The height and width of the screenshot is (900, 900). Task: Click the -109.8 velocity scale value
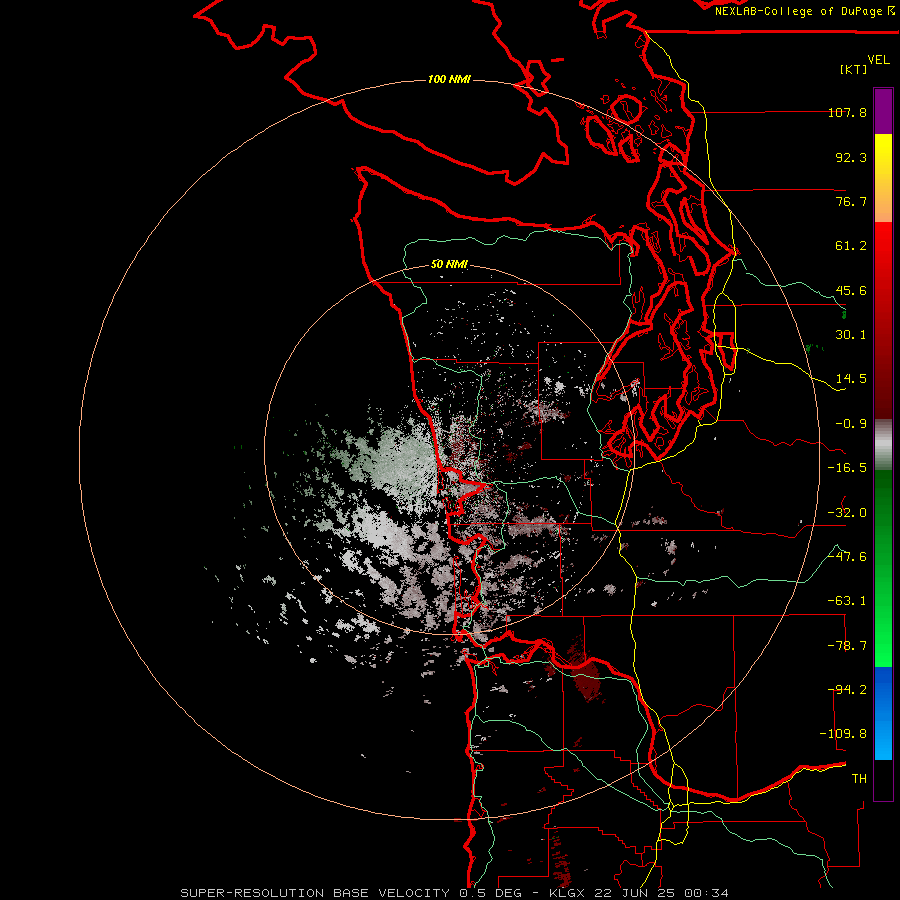[843, 734]
